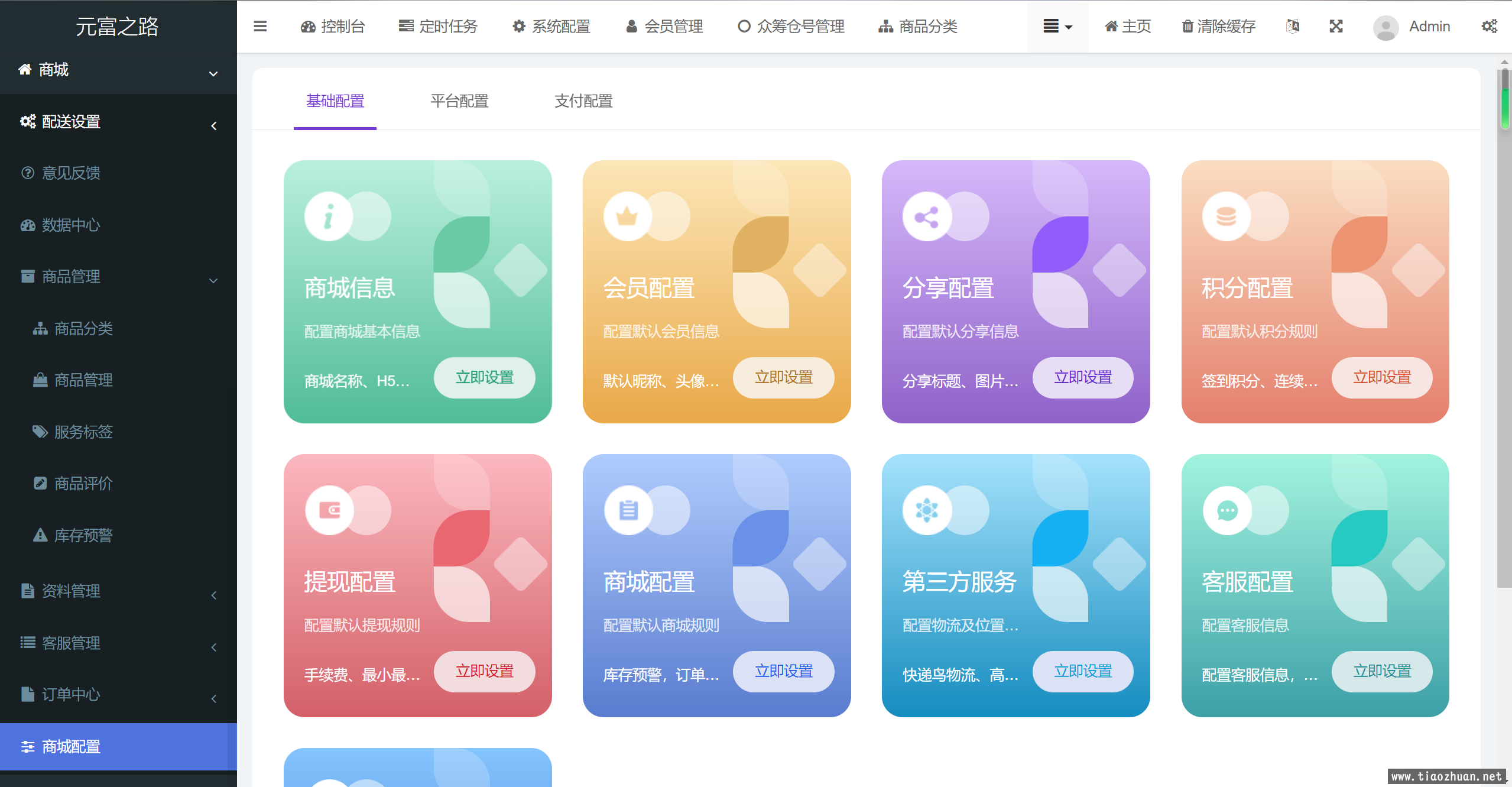Click 立即设置 on the 客服配置 card
Screen dimensions: 1512x787
(x=1382, y=671)
